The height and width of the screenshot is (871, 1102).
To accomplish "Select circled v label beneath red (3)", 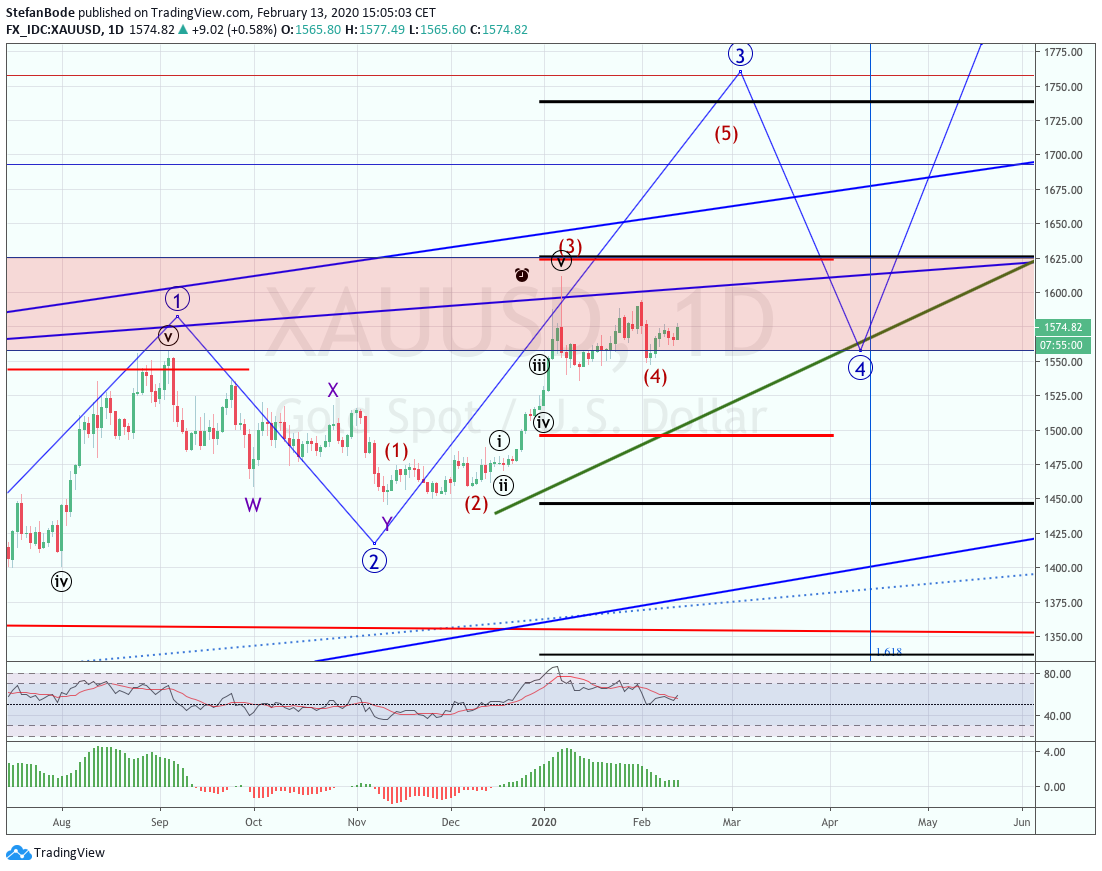I will click(561, 262).
